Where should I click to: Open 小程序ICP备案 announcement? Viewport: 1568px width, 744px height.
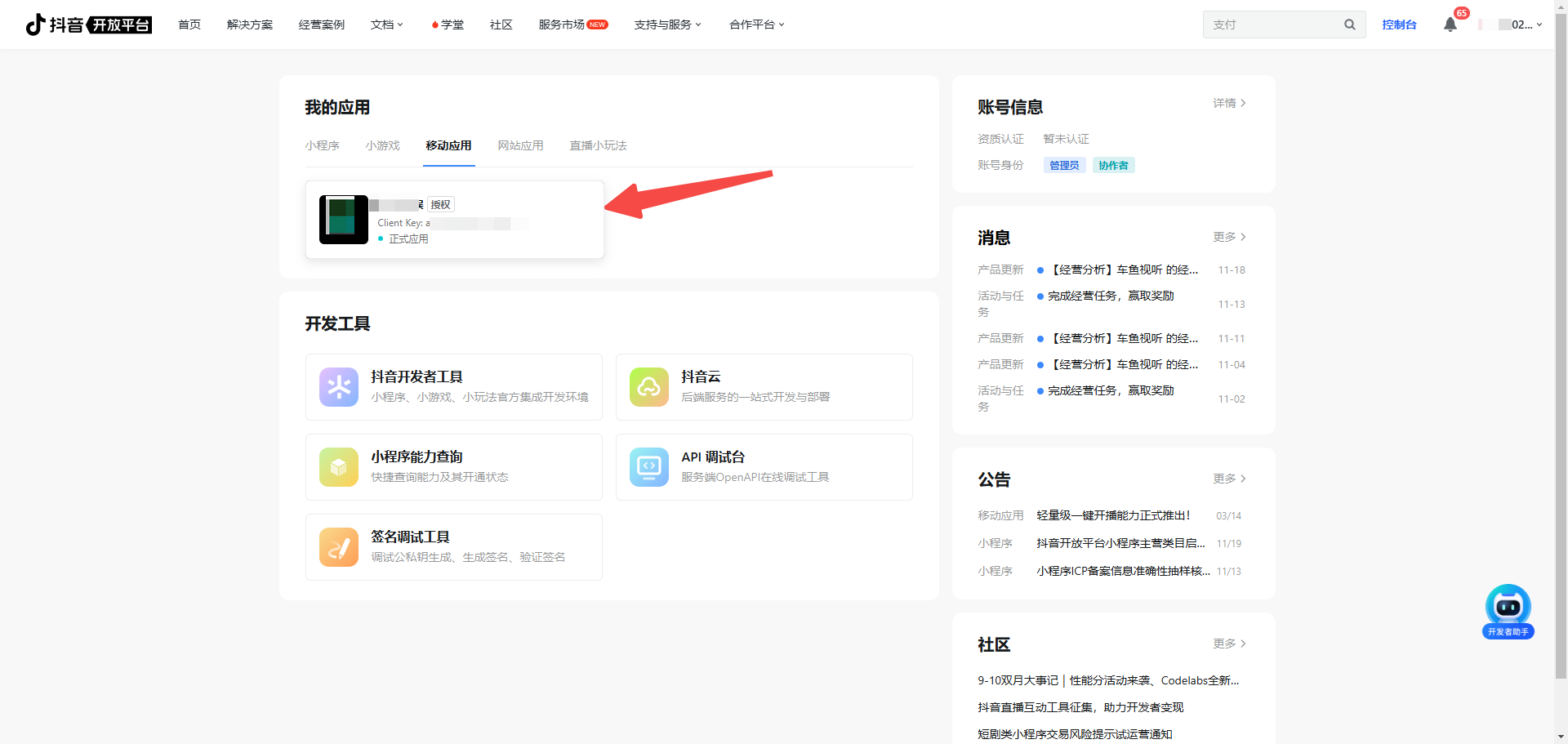point(1124,571)
